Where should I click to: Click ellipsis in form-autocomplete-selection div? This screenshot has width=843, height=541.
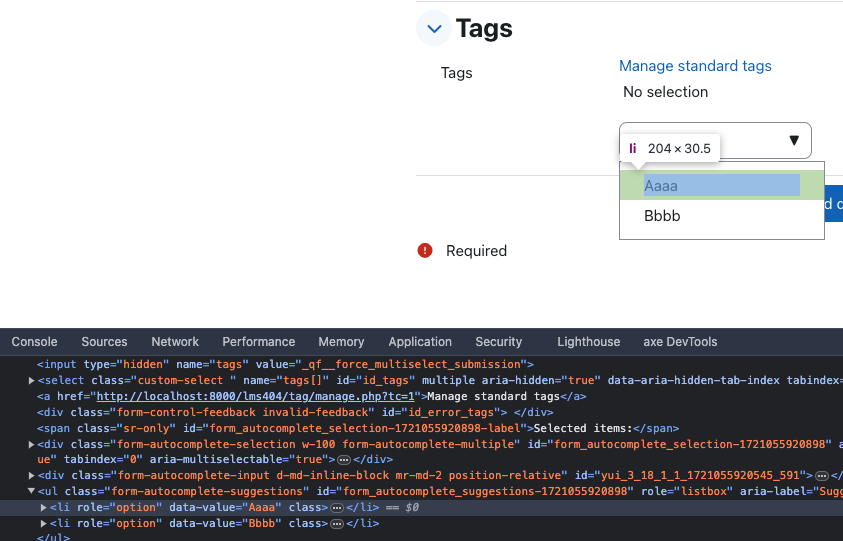pyautogui.click(x=344, y=460)
